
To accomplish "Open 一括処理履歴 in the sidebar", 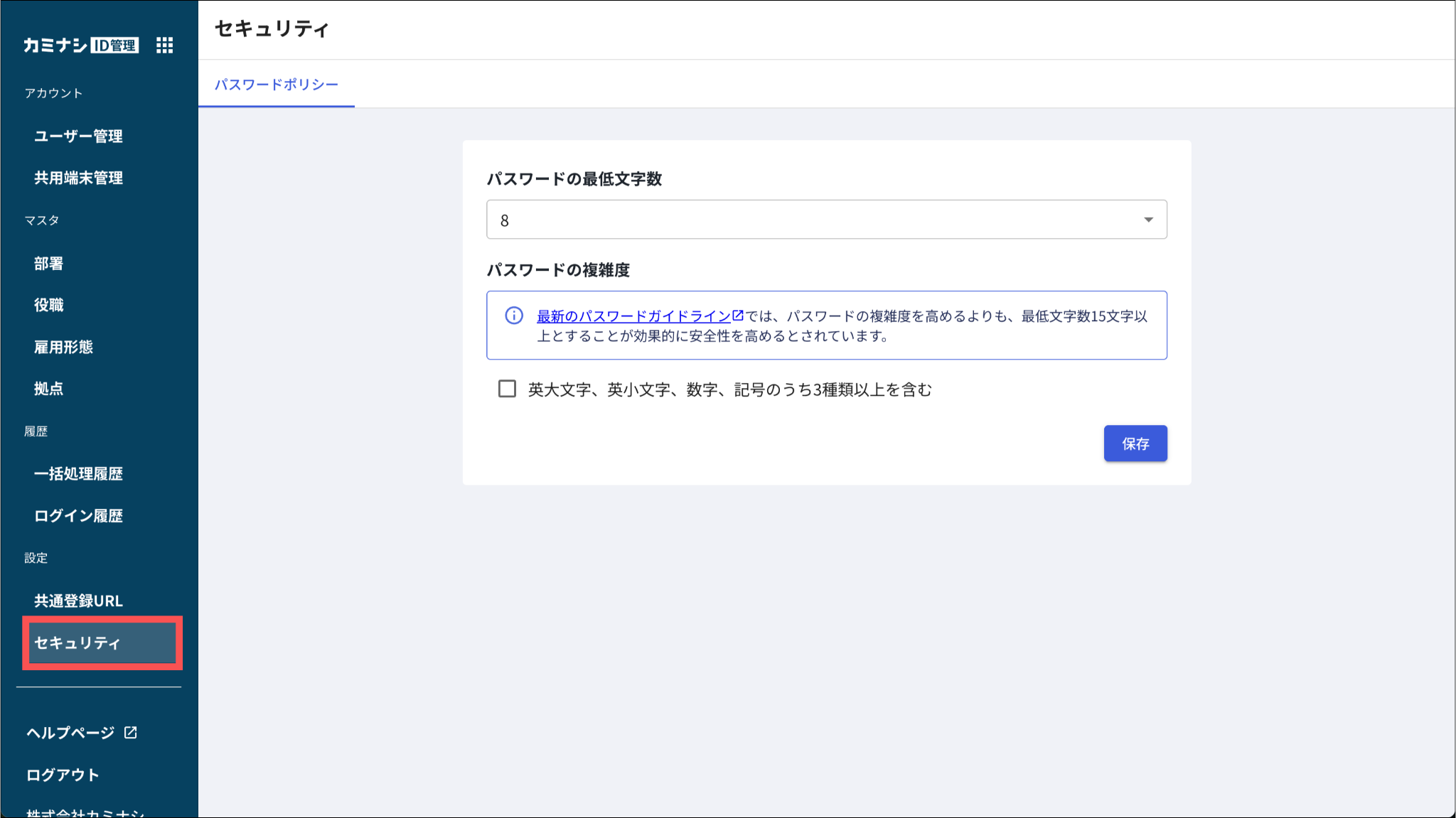I will click(x=78, y=473).
